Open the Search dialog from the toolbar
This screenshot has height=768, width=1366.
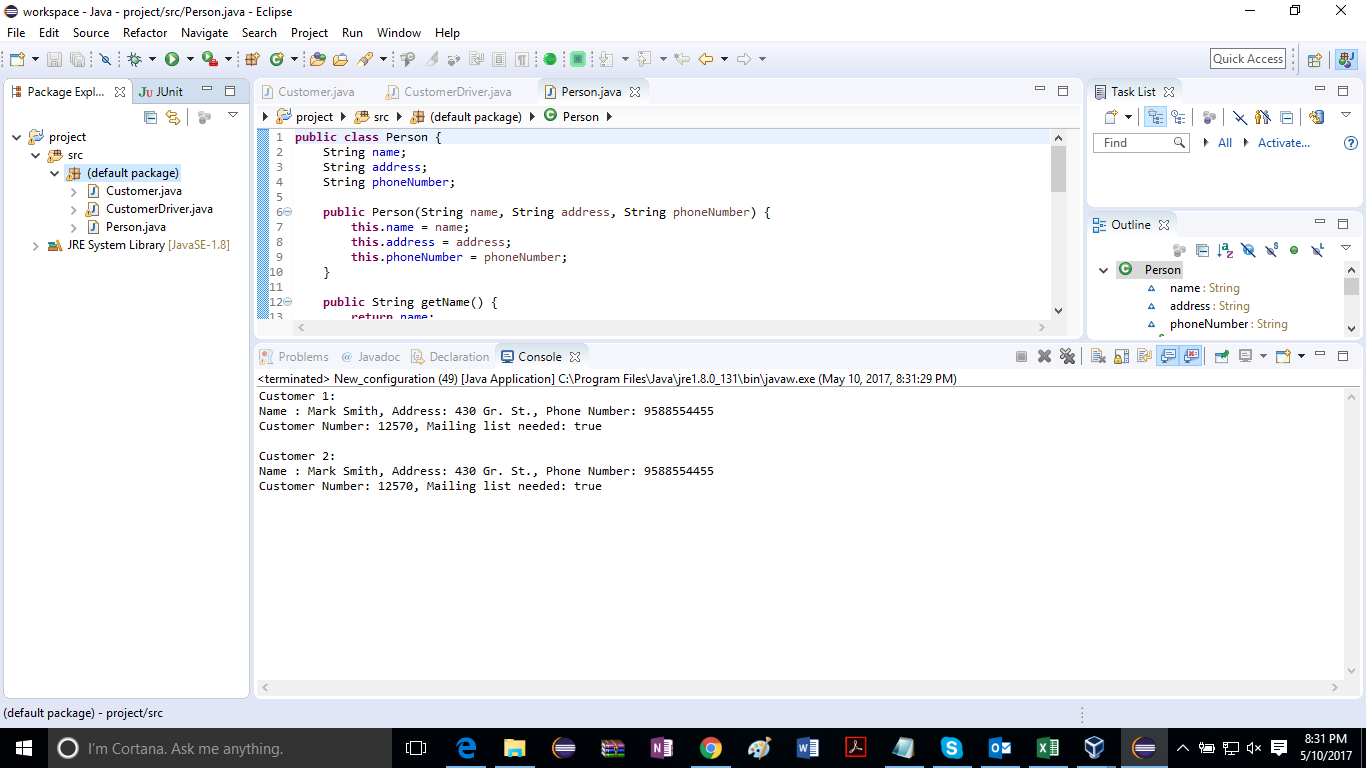[367, 58]
